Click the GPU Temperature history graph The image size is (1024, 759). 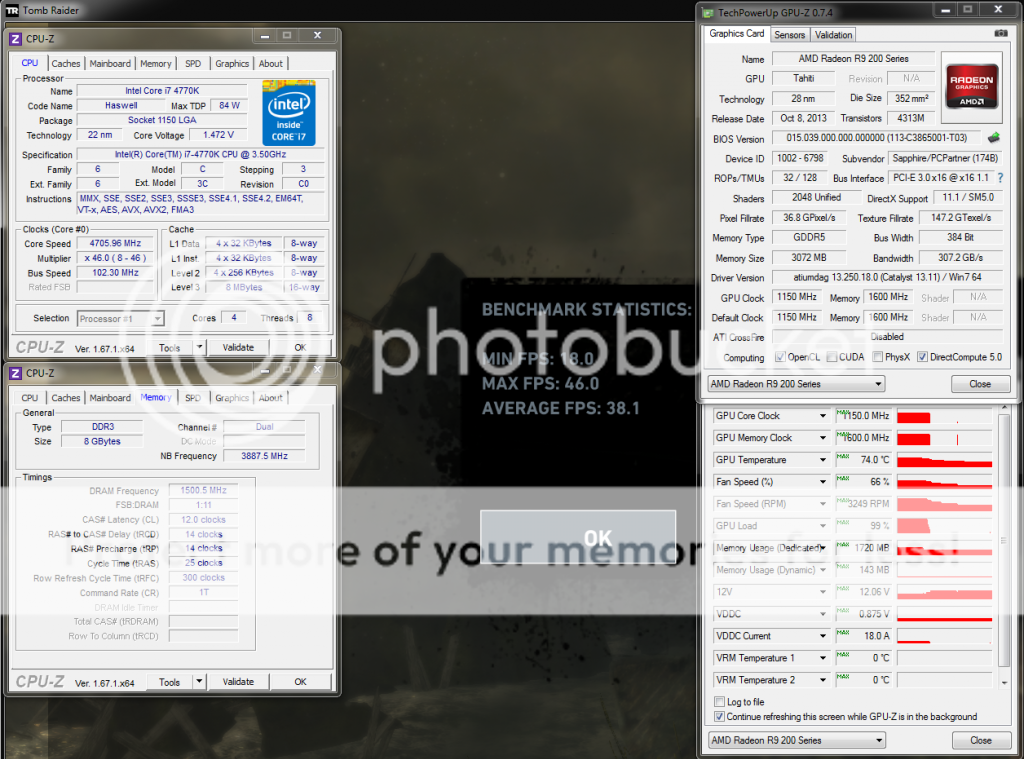(943, 460)
